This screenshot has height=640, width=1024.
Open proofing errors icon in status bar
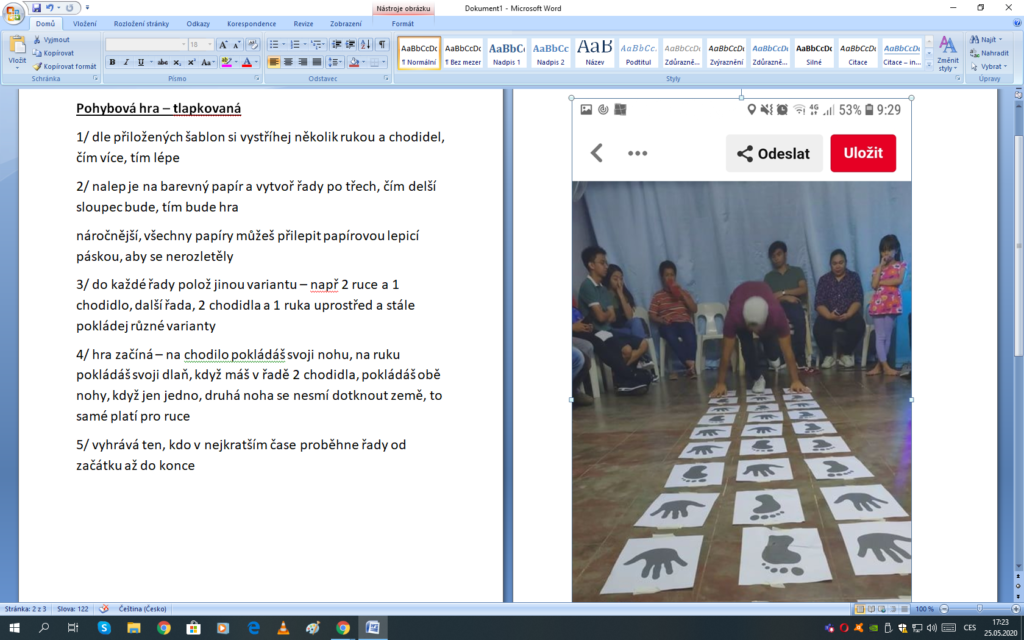[103, 609]
